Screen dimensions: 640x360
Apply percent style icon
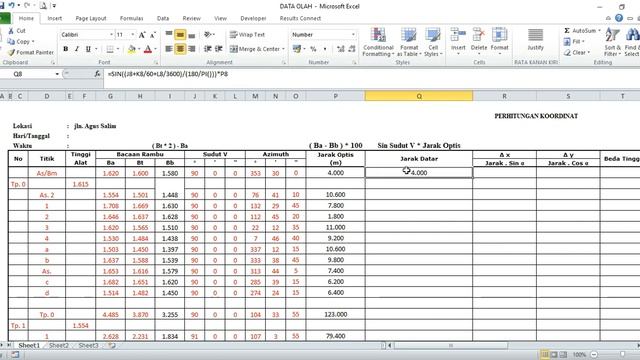(313, 49)
